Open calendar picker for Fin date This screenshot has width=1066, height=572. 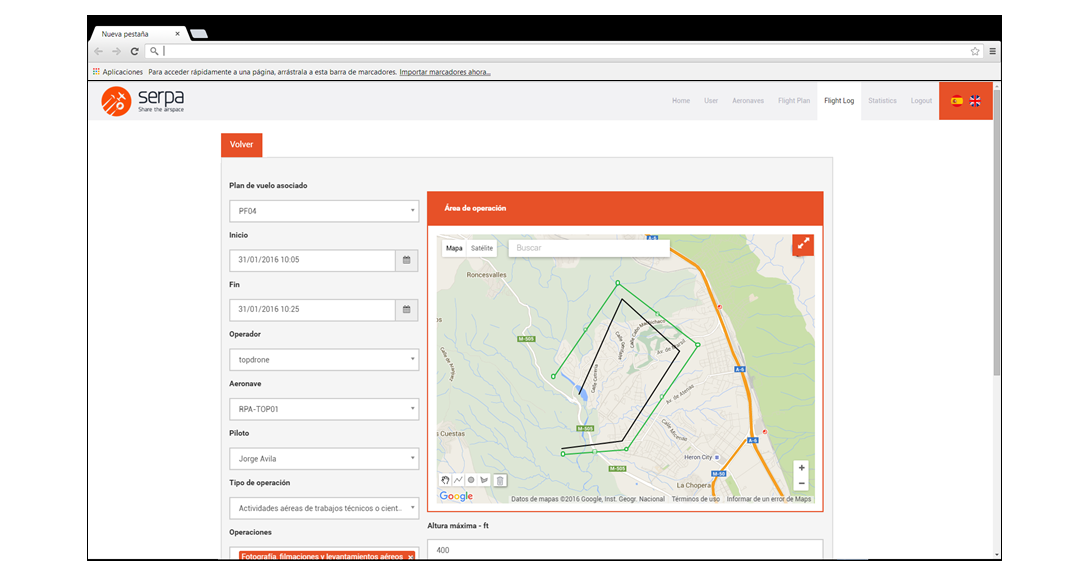(407, 310)
